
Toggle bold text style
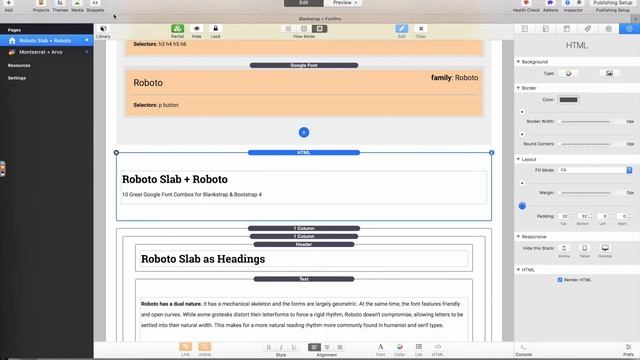click(x=269, y=347)
